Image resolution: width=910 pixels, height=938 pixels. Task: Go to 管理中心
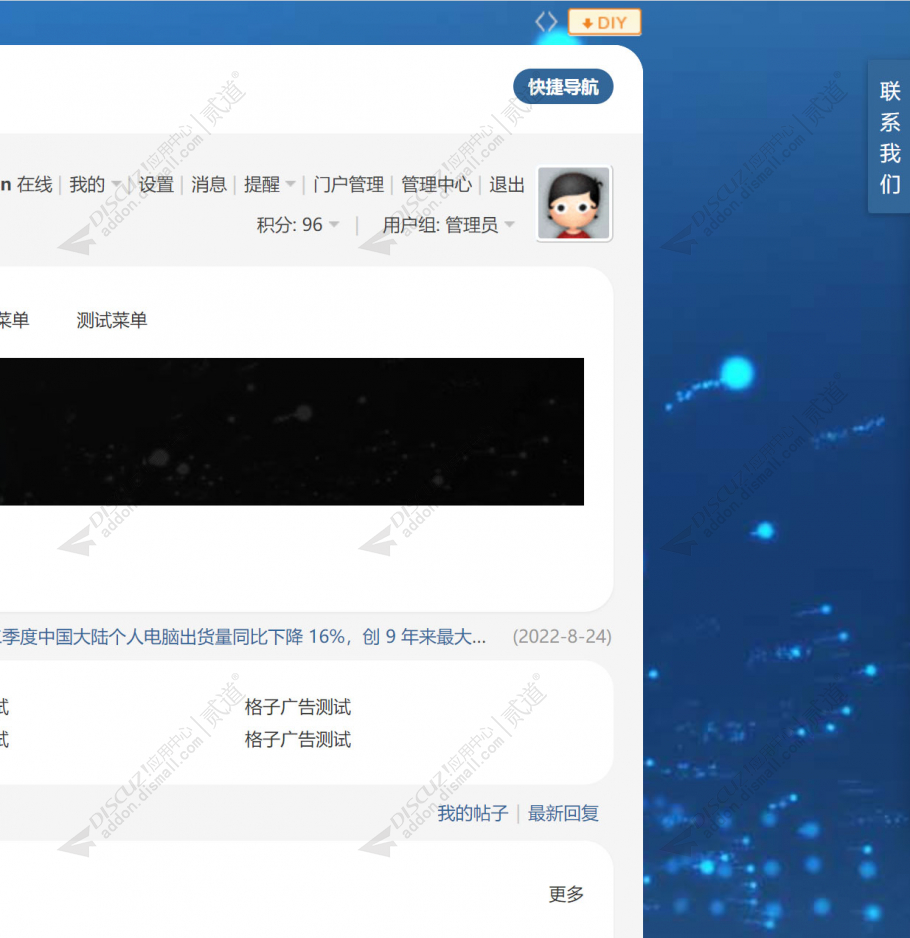tap(436, 184)
